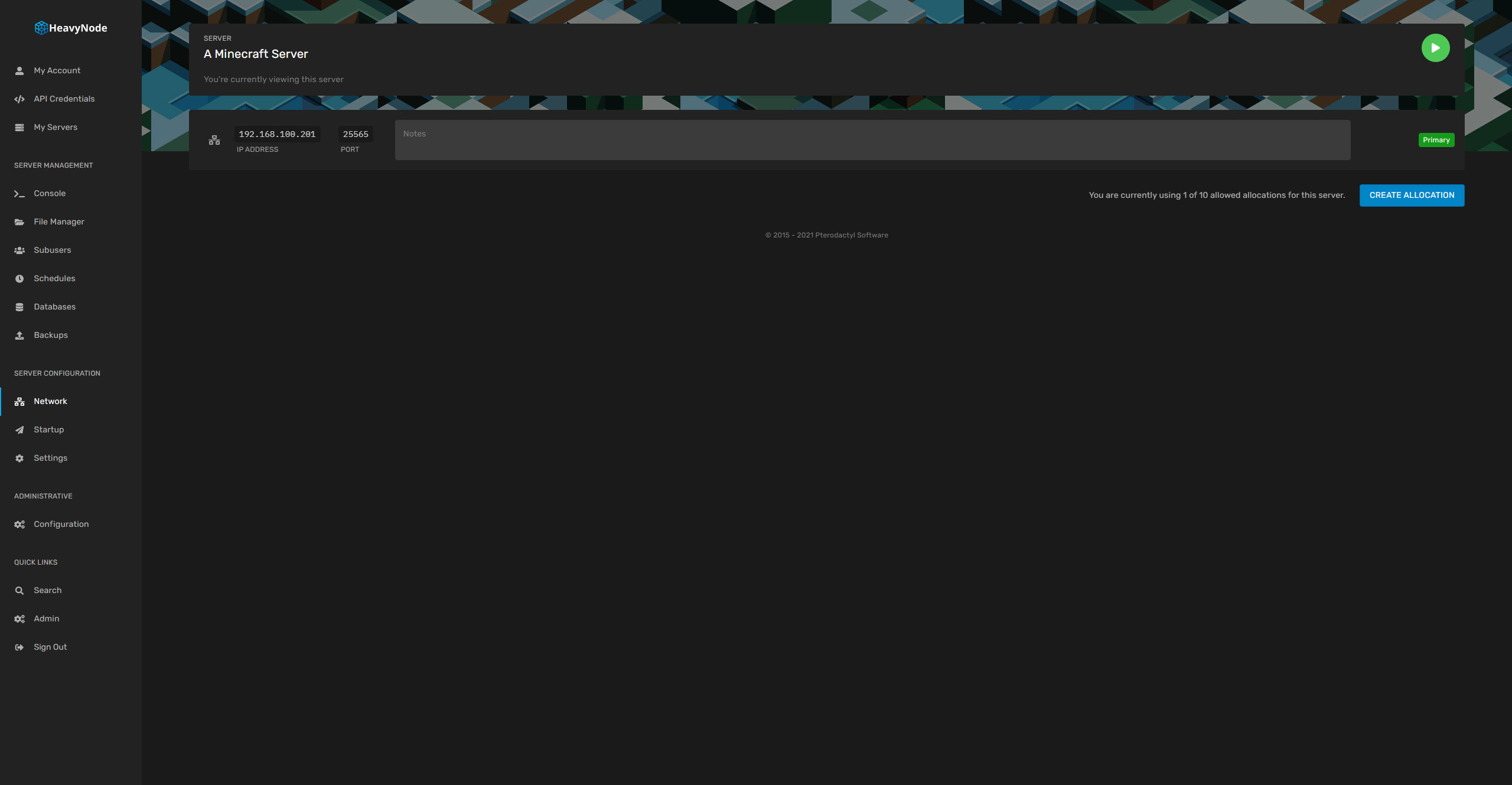
Task: Open API Credentials page
Action: 64,99
